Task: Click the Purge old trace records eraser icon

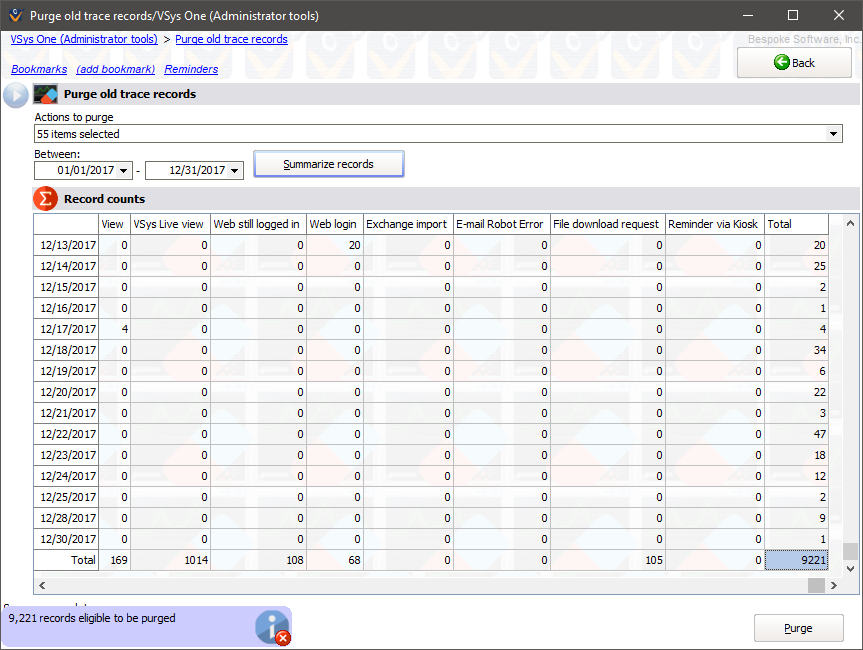Action: (x=46, y=95)
